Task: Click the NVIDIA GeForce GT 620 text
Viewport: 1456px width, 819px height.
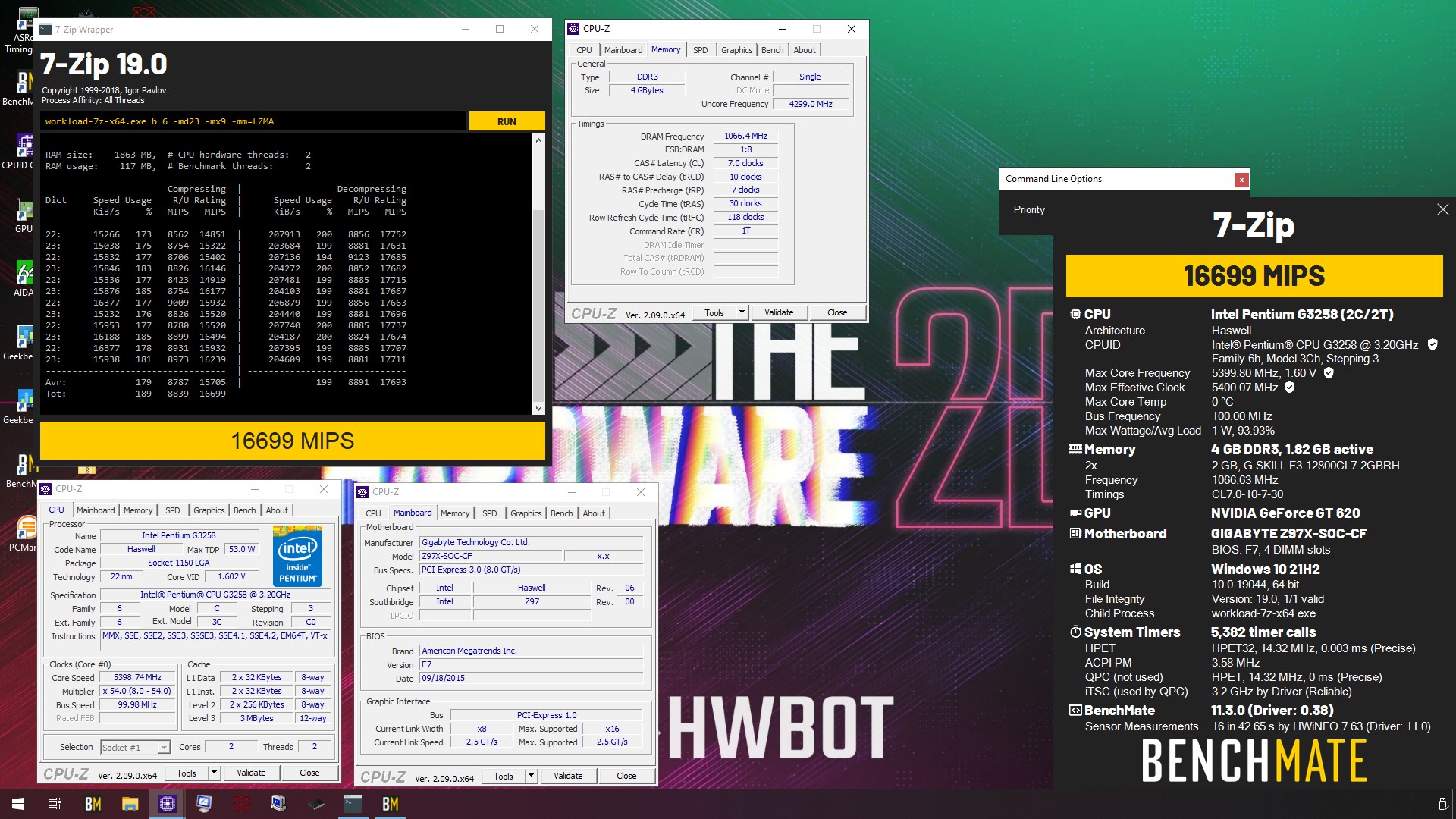Action: [x=1285, y=513]
